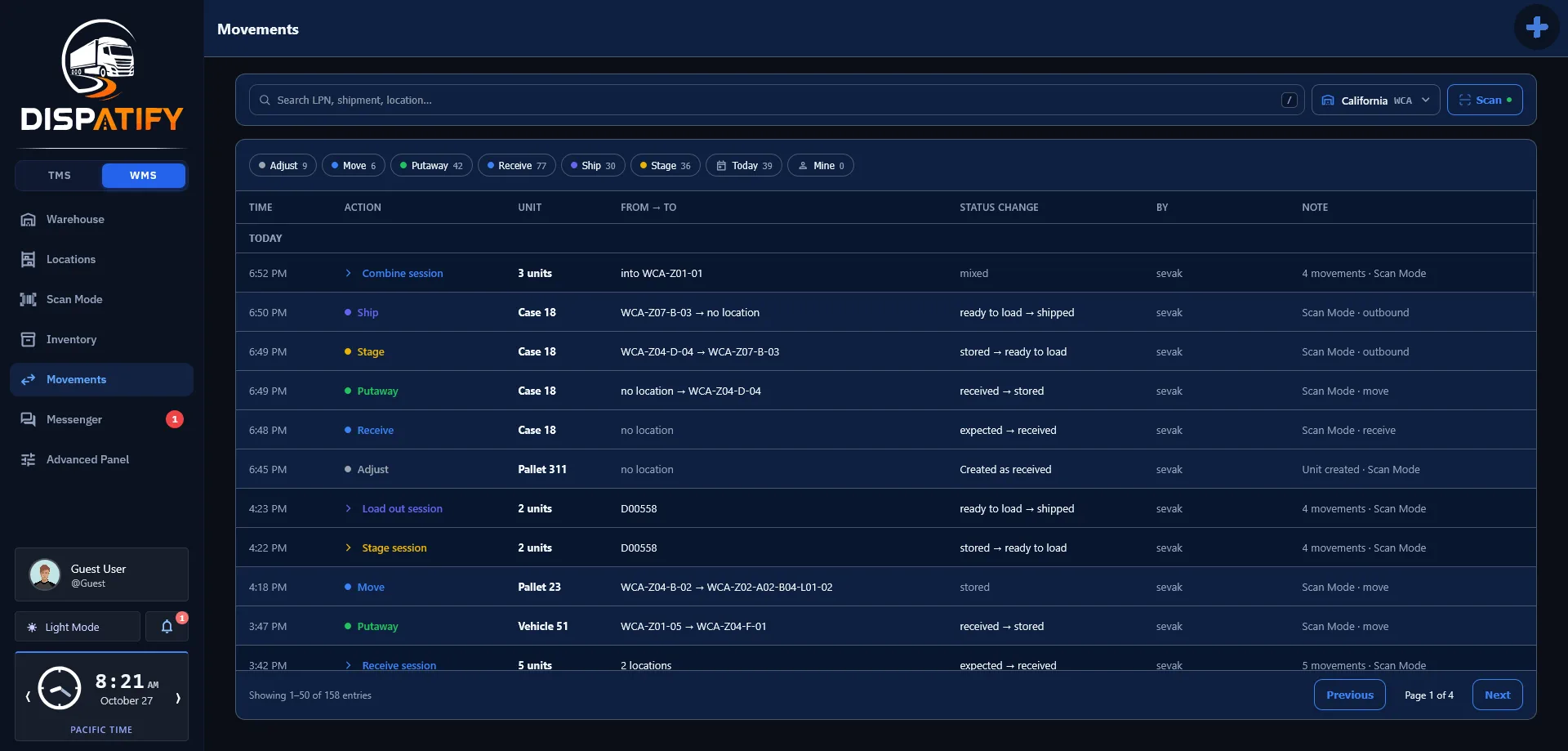1568x751 pixels.
Task: Open Movements page in sidebar
Action: click(x=101, y=379)
